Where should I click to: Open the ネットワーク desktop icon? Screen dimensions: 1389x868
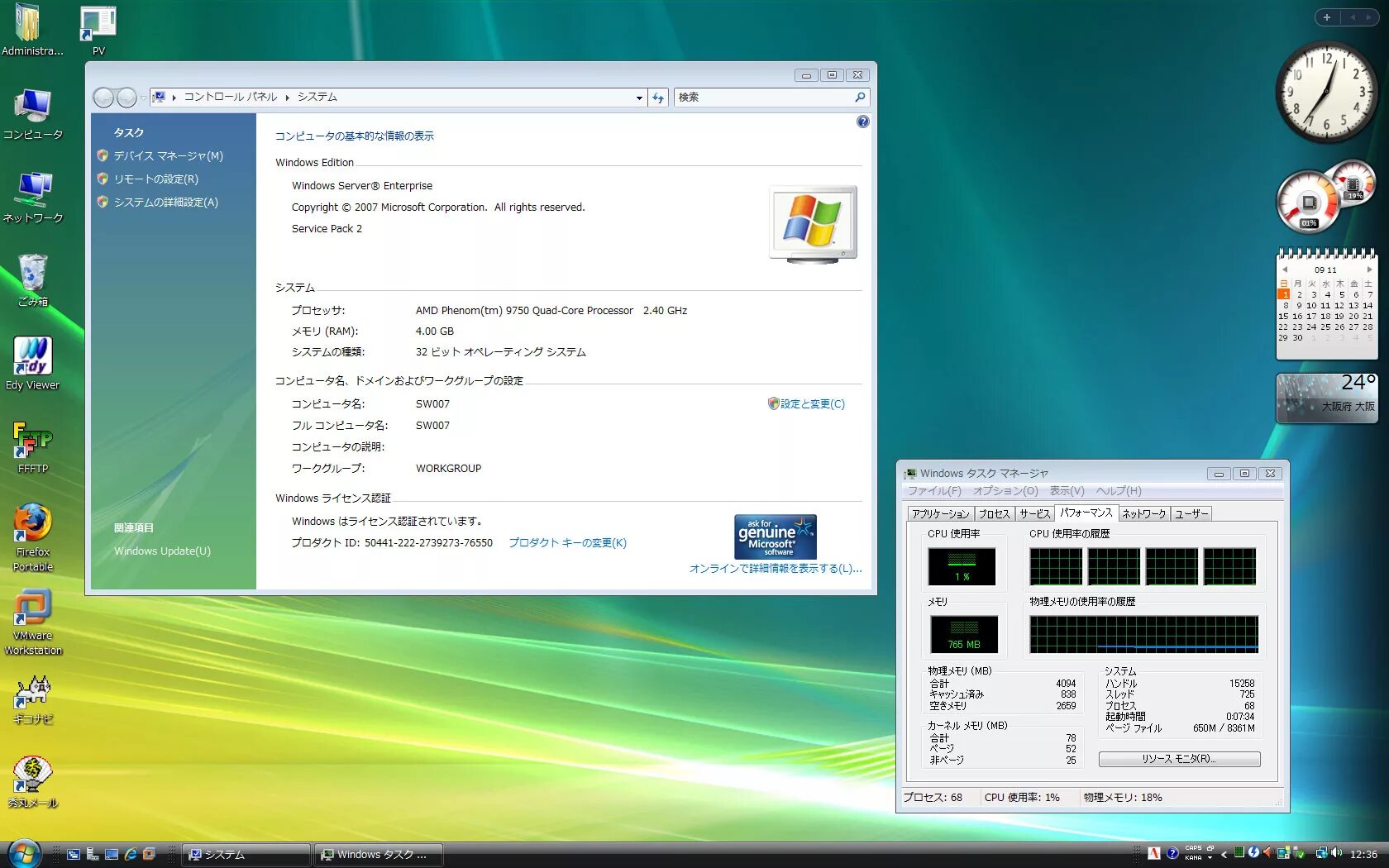click(x=33, y=198)
